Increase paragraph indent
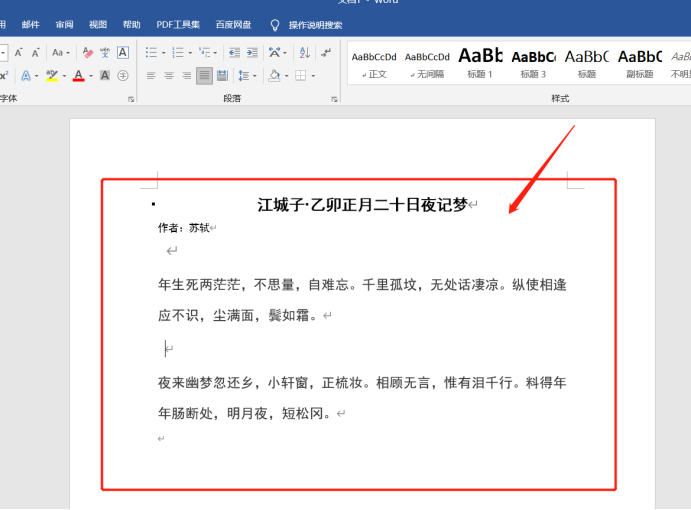Viewport: 691px width, 510px height. coord(252,53)
